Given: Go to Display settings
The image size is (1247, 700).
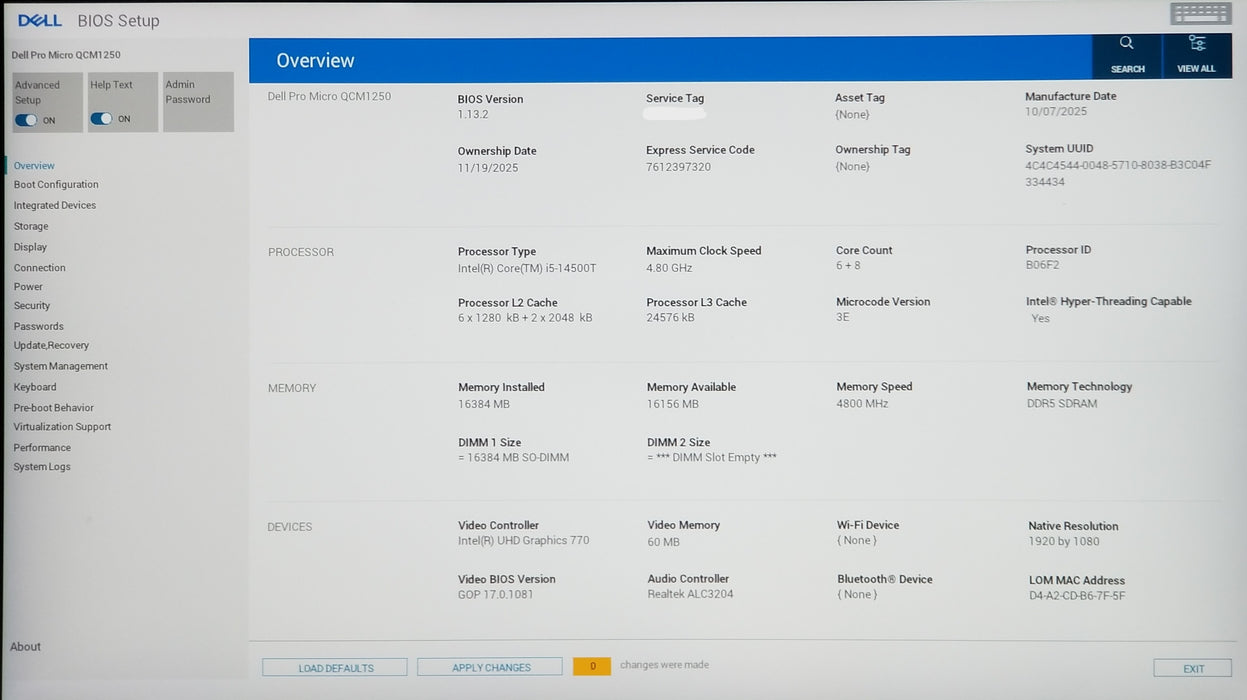Looking at the screenshot, I should (x=30, y=247).
